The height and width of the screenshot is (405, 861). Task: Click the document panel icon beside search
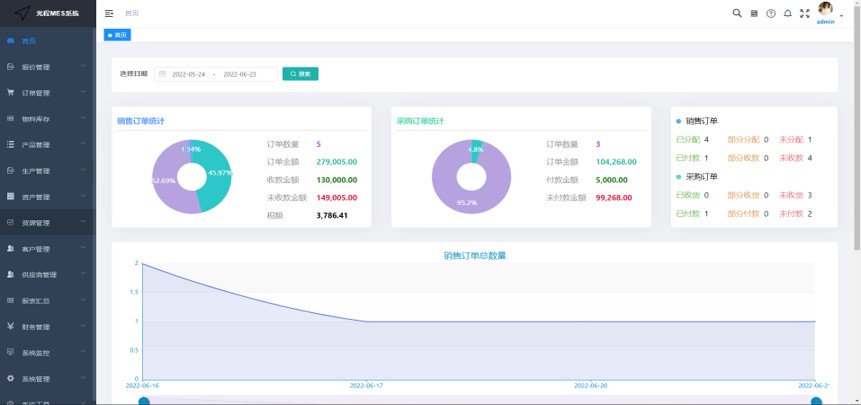pyautogui.click(x=755, y=13)
